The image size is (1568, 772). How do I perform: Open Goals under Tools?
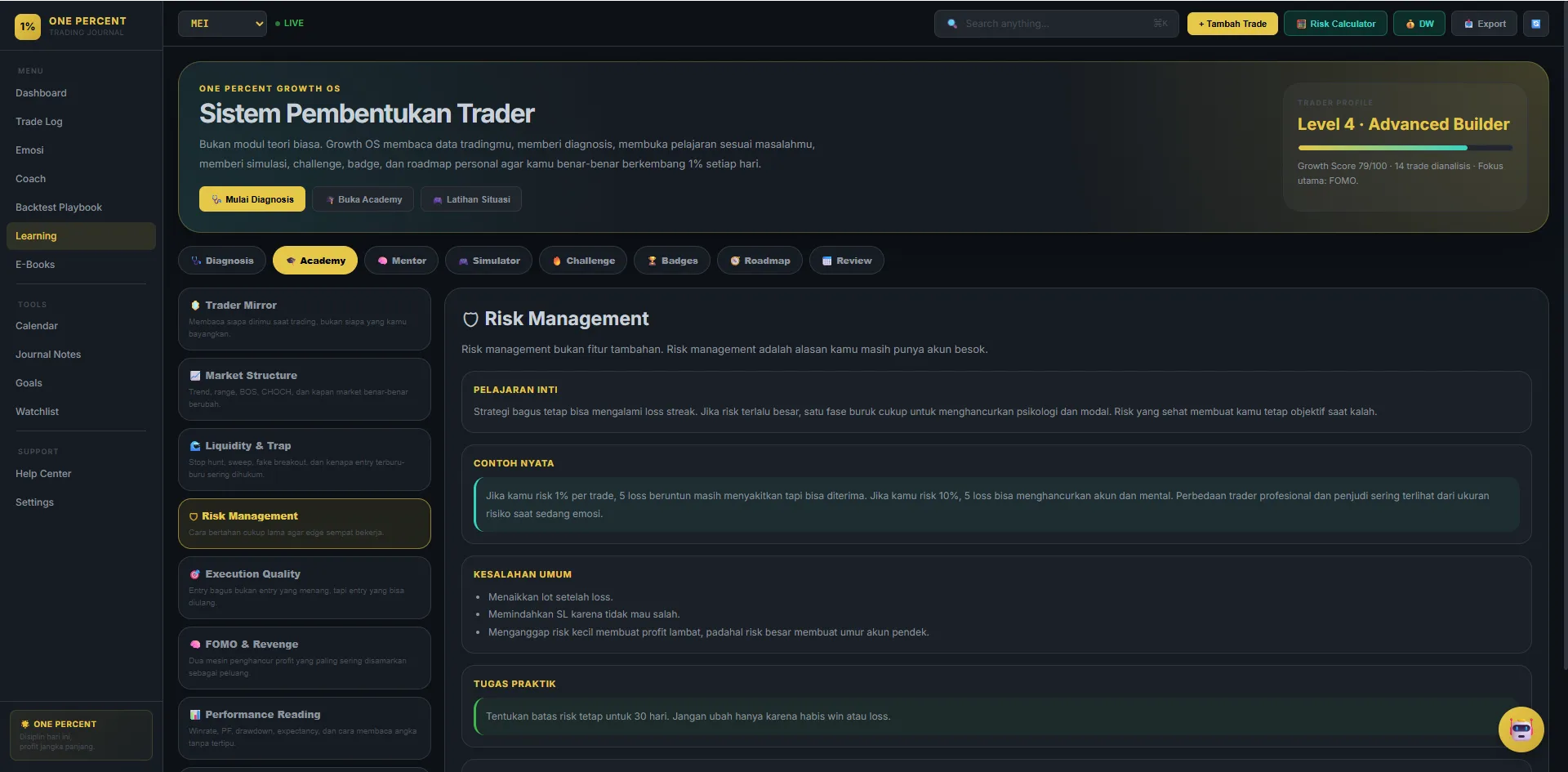81,383
